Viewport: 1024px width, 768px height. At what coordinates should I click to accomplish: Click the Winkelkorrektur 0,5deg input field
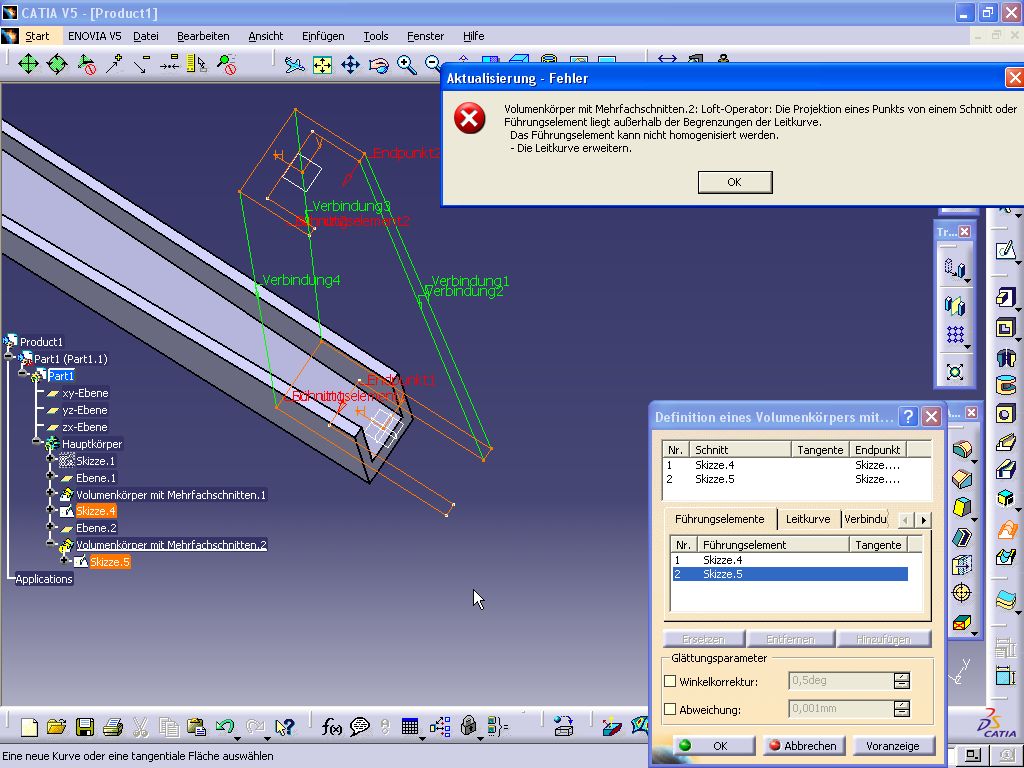[x=840, y=680]
